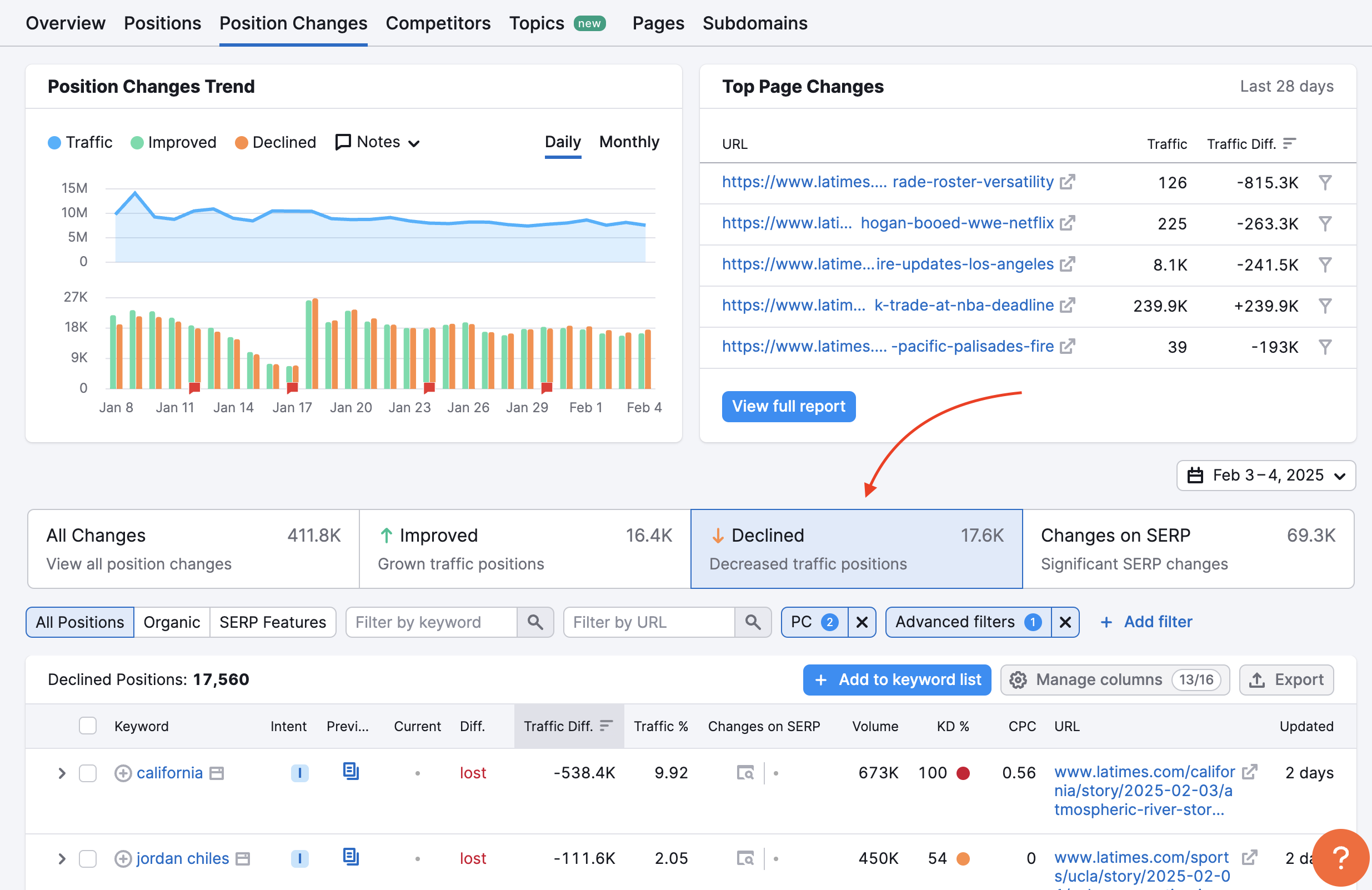The height and width of the screenshot is (890, 1372).
Task: Expand the jordan chiles keyword row
Action: 62,858
